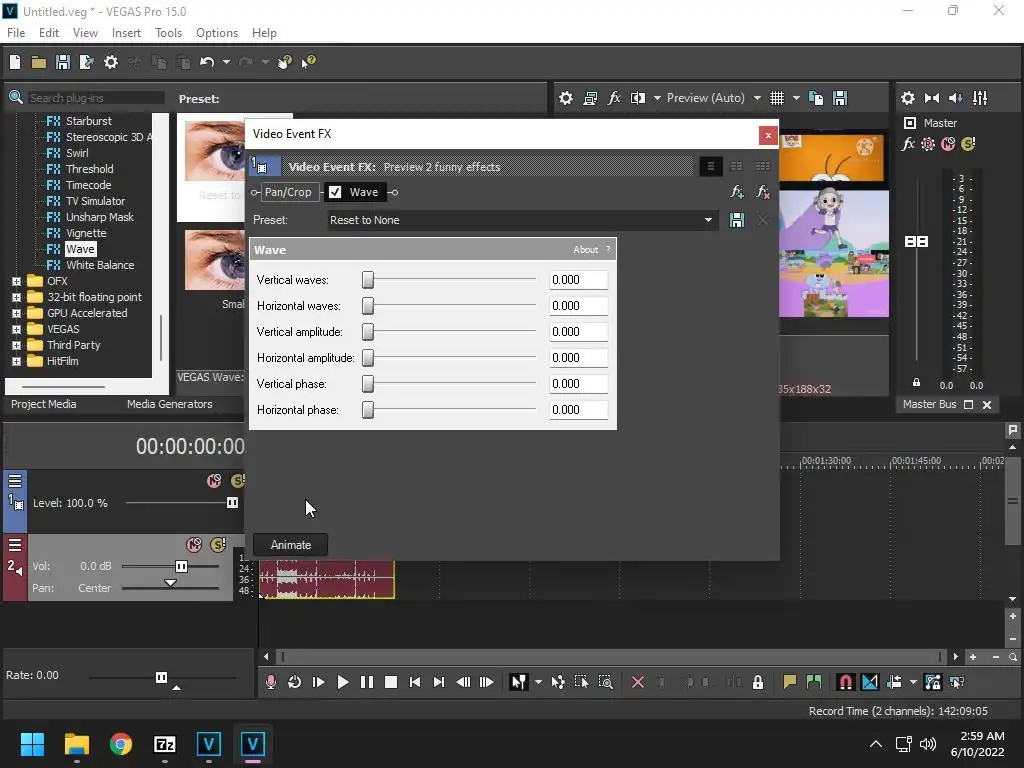Toggle Automatic Crossfades icon
This screenshot has height=768, width=1024.
[870, 682]
